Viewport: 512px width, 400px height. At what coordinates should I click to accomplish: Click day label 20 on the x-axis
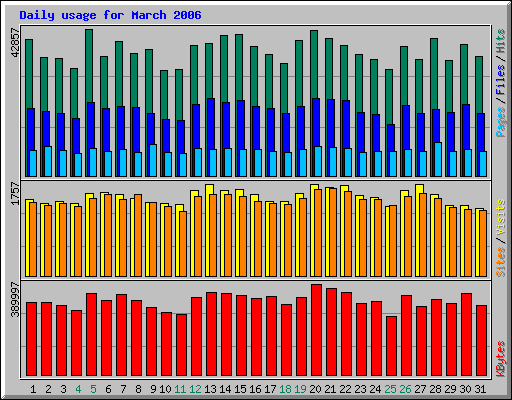pos(315,389)
